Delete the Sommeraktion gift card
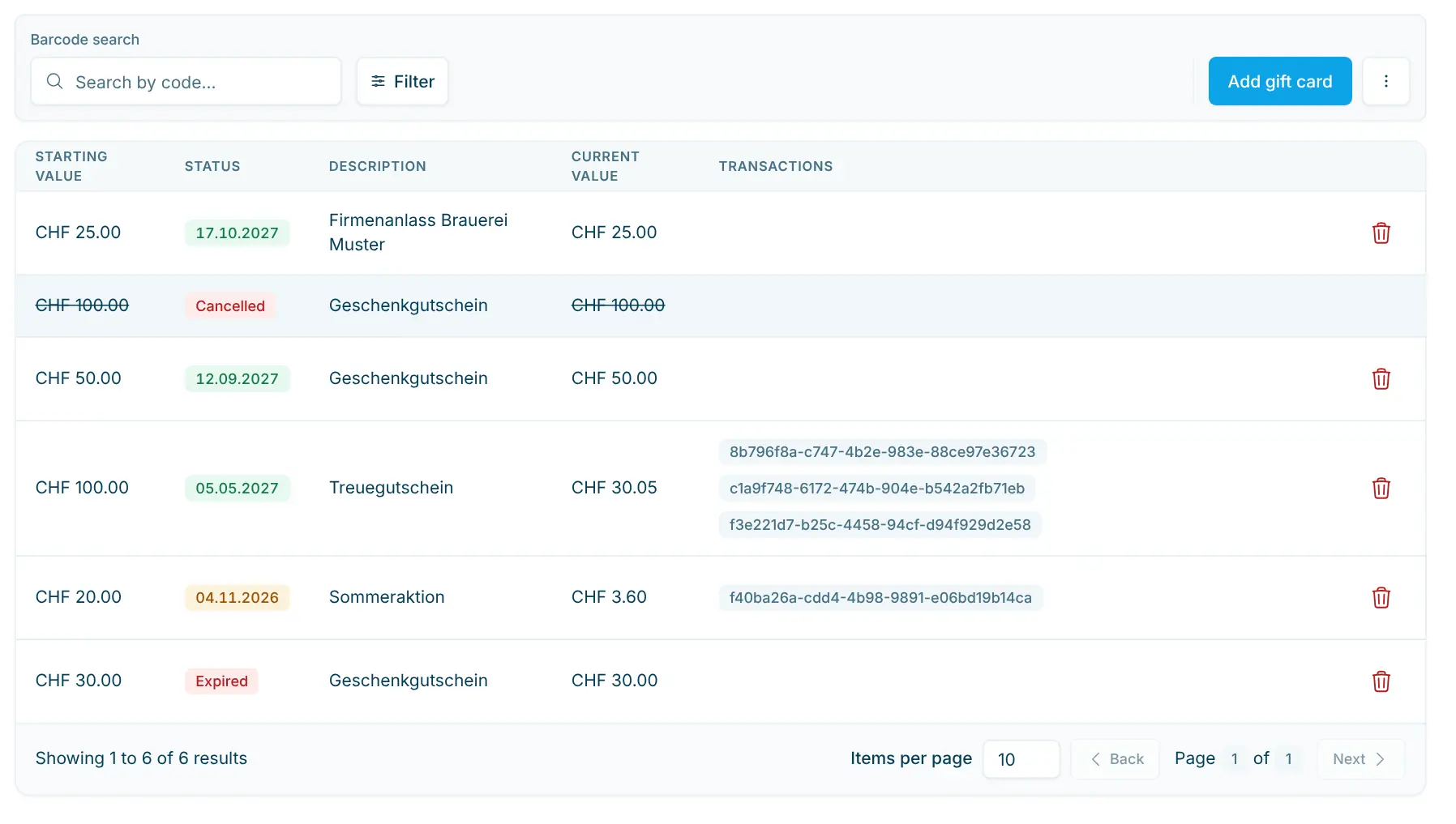Viewport: 1456px width, 824px height. click(1381, 598)
